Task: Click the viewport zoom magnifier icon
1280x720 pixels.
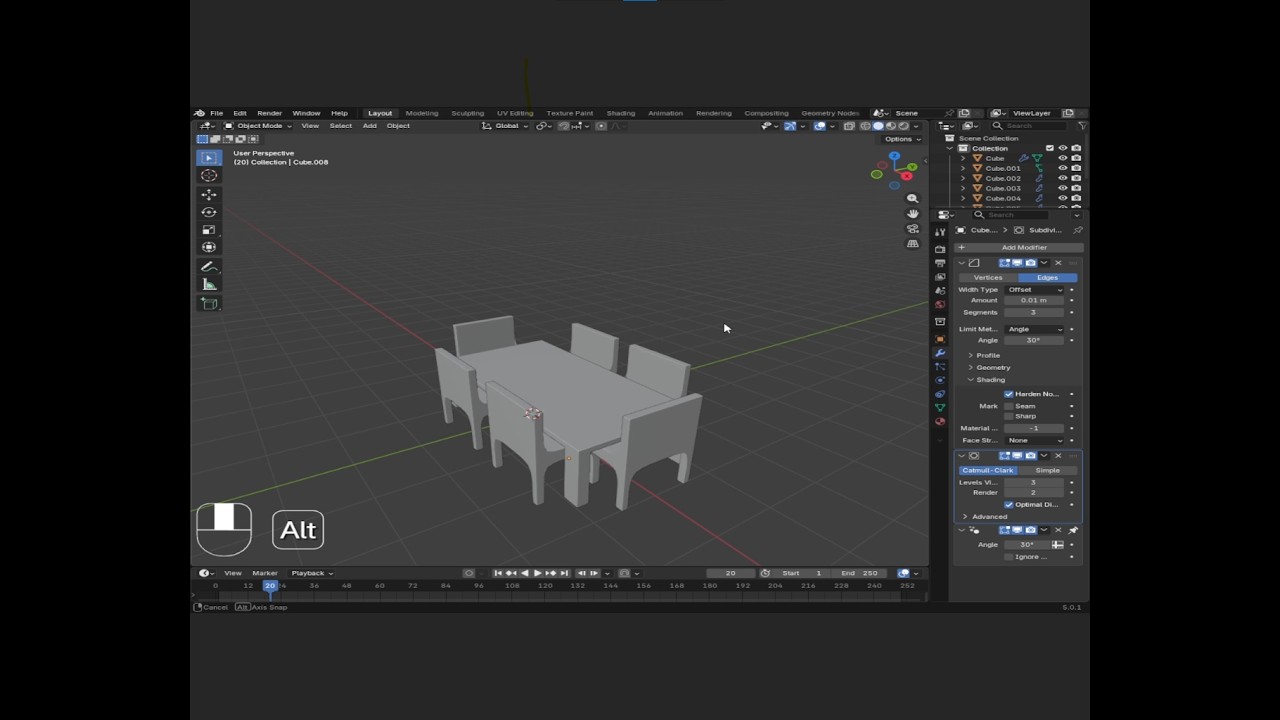Action: tap(912, 198)
